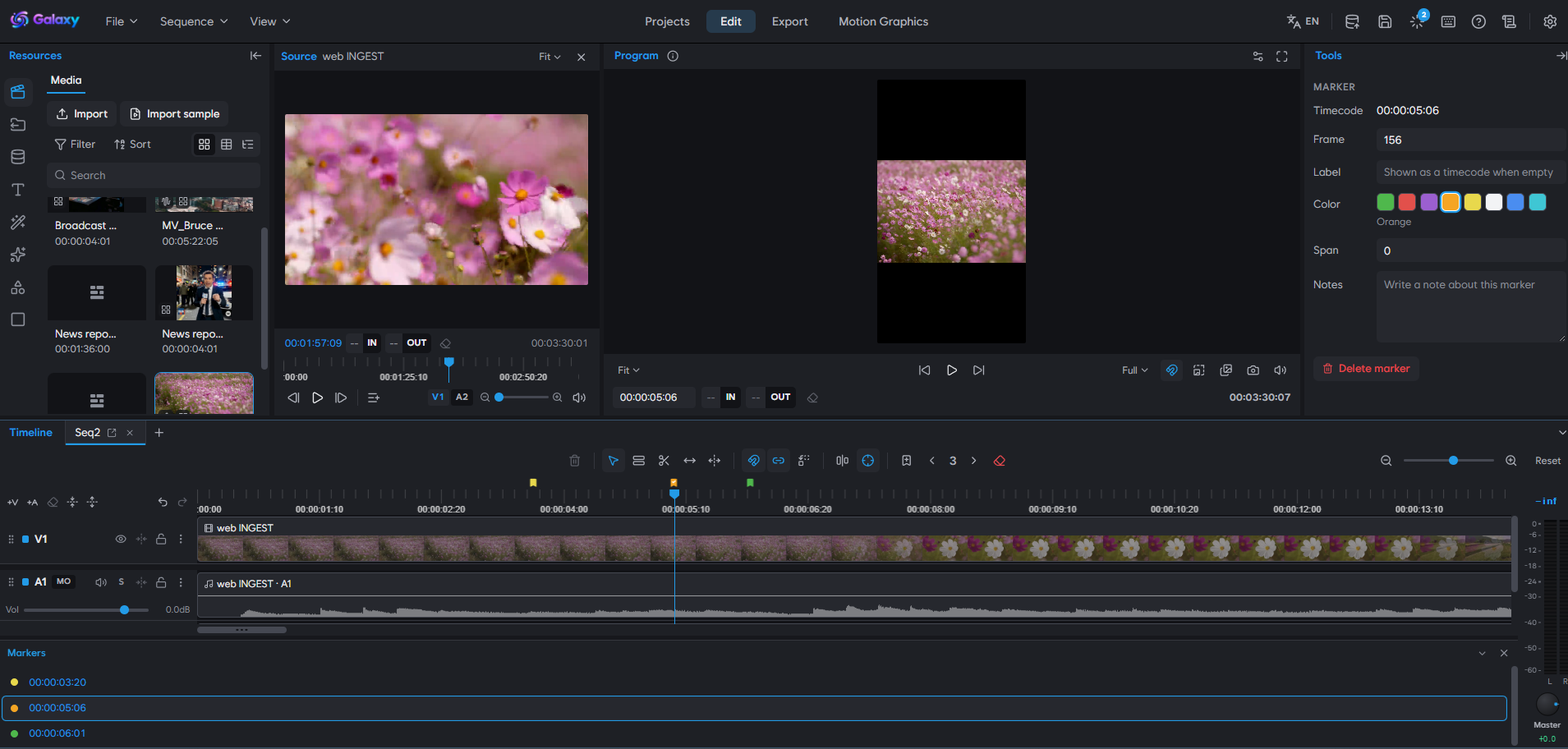Click Reset next to timeline zoom

(x=1547, y=461)
